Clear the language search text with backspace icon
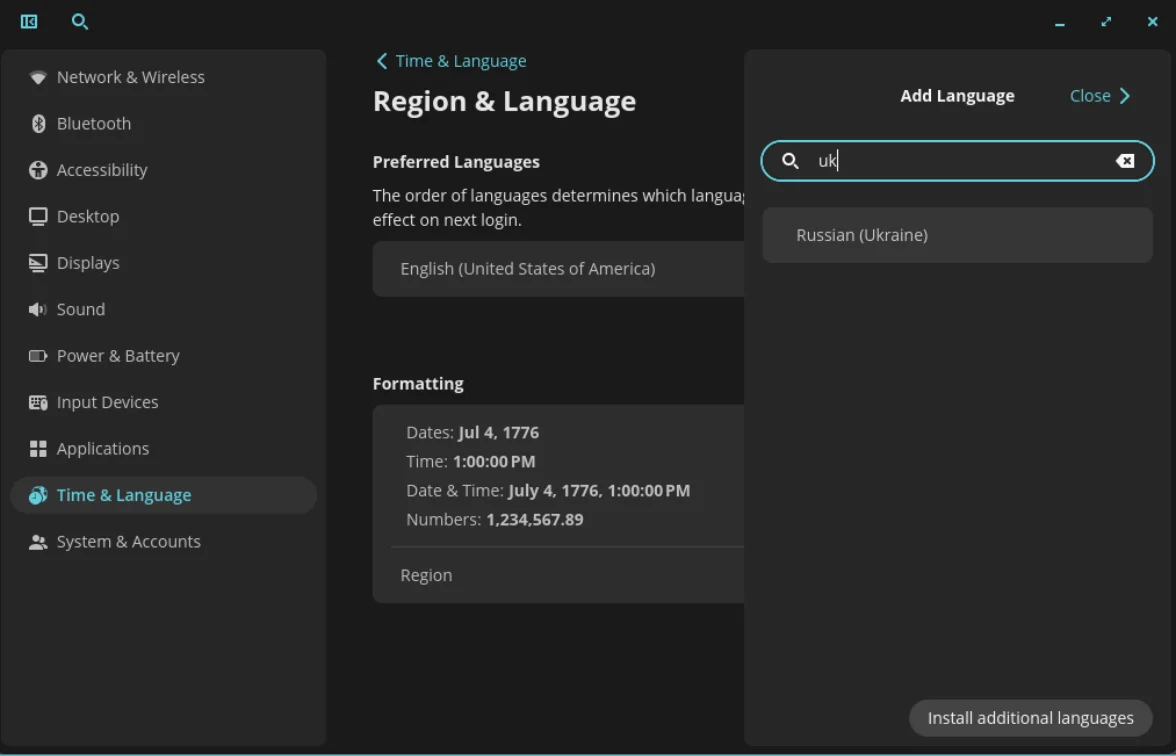 1125,161
